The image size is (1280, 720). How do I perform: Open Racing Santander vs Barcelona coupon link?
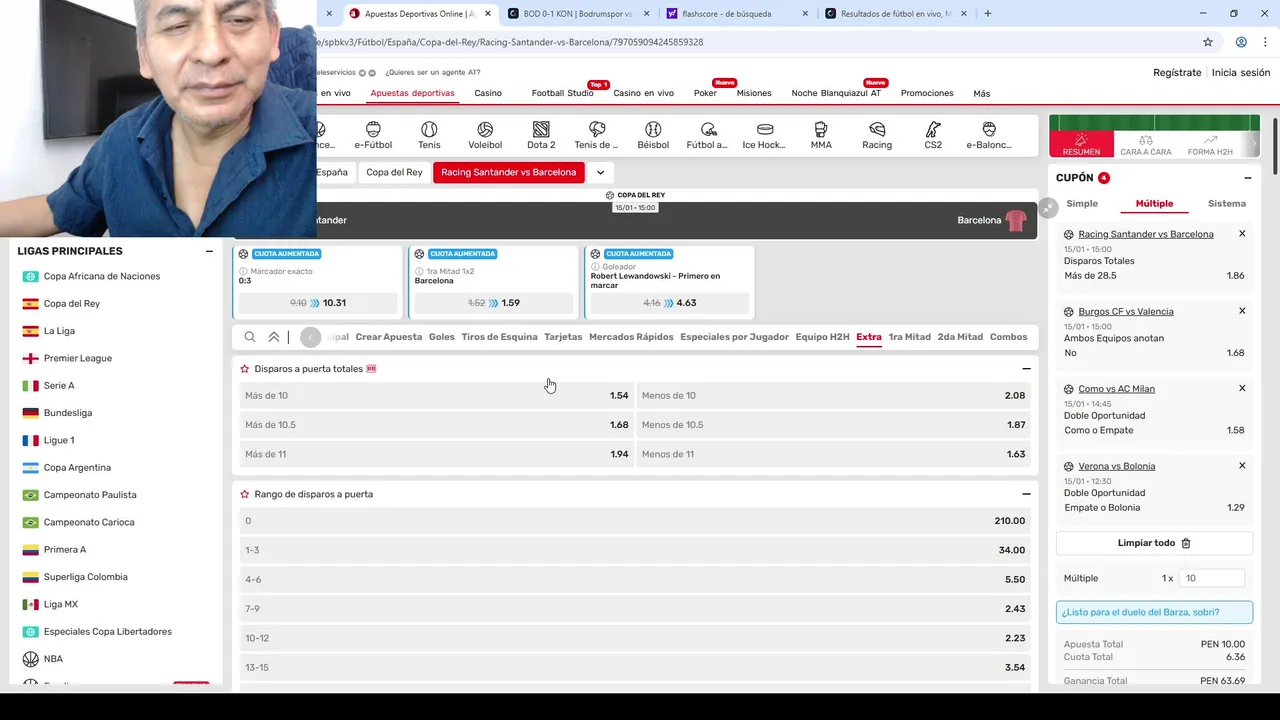(1146, 234)
